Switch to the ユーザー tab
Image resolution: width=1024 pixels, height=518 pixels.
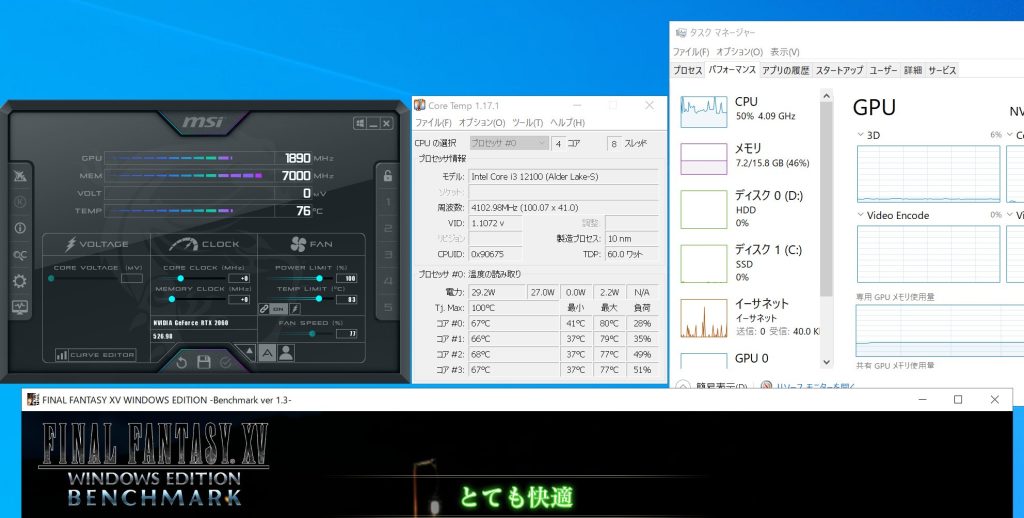pyautogui.click(x=883, y=70)
